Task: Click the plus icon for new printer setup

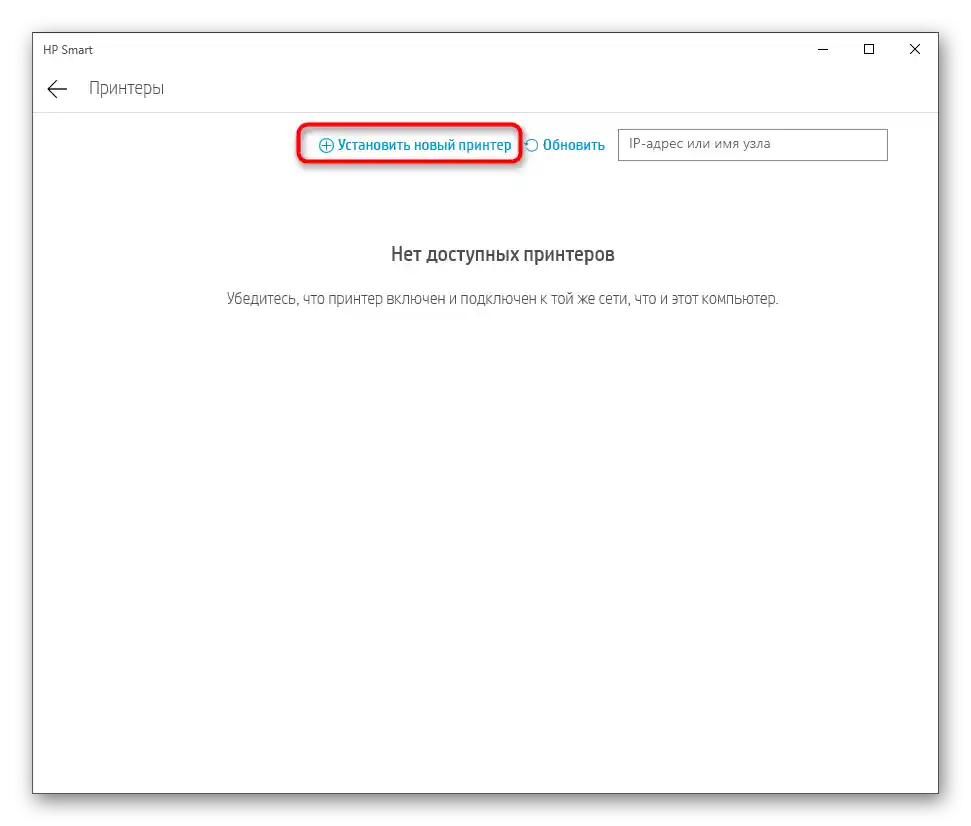Action: (x=326, y=146)
